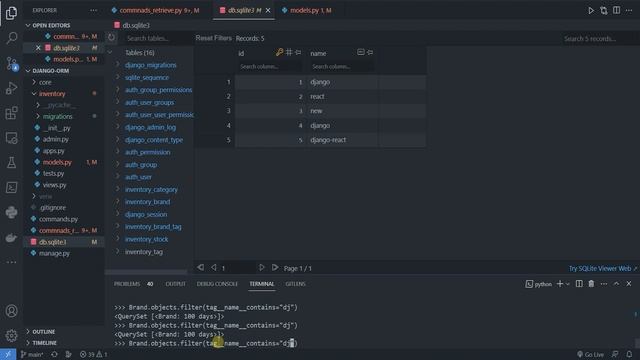The width and height of the screenshot is (640, 360).
Task: Select the inventory_tag table
Action: coord(144,252)
